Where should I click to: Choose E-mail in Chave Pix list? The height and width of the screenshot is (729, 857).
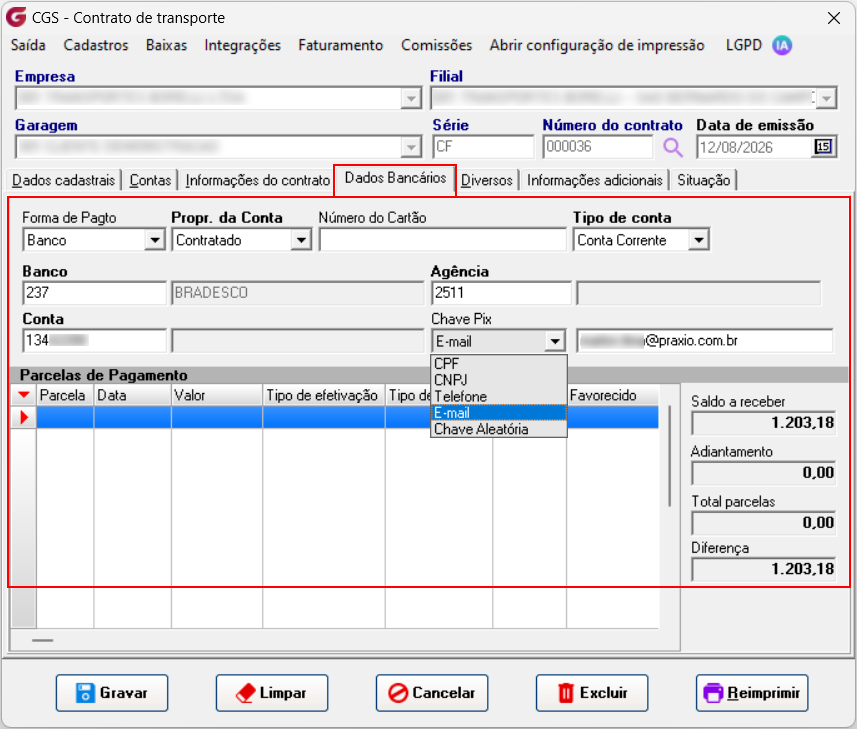(498, 413)
